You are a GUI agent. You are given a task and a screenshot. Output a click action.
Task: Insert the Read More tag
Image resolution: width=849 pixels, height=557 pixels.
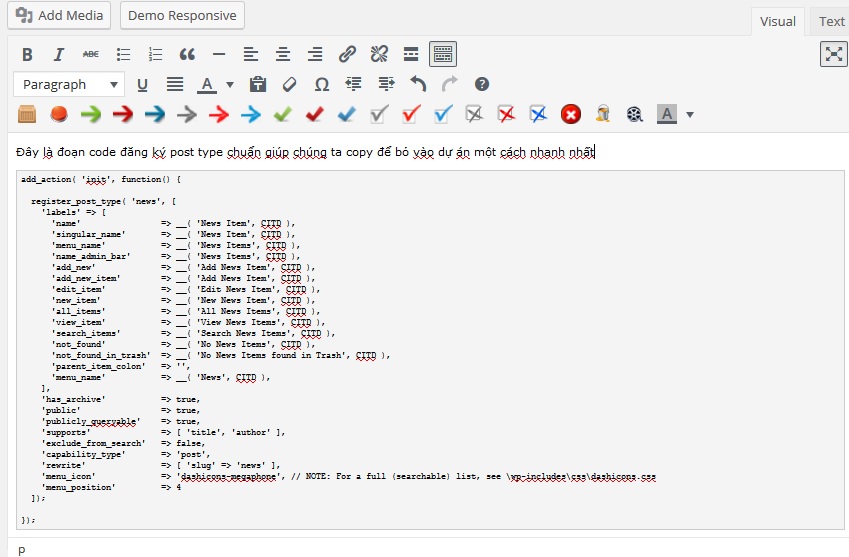(x=411, y=54)
